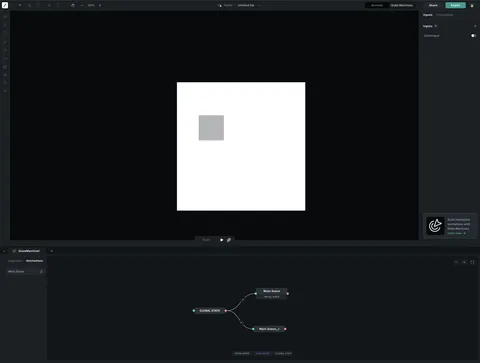The height and width of the screenshot is (363, 480).
Task: Click the green Export button
Action: pyautogui.click(x=455, y=5)
